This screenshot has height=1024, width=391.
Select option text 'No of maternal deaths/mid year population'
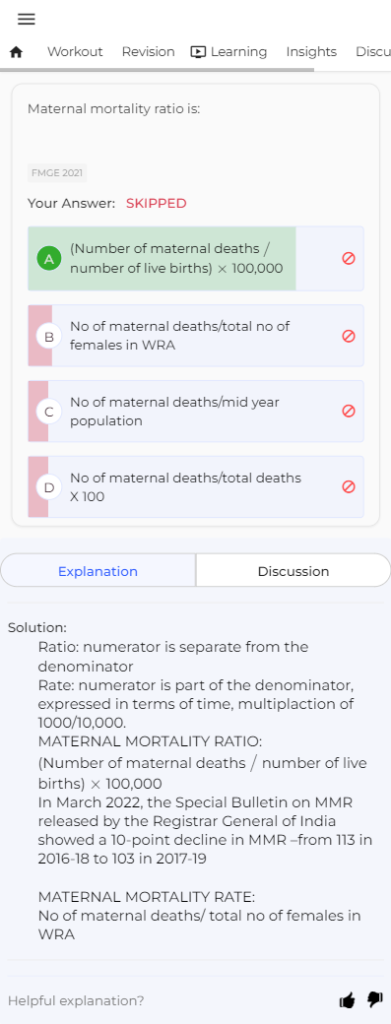pyautogui.click(x=175, y=411)
